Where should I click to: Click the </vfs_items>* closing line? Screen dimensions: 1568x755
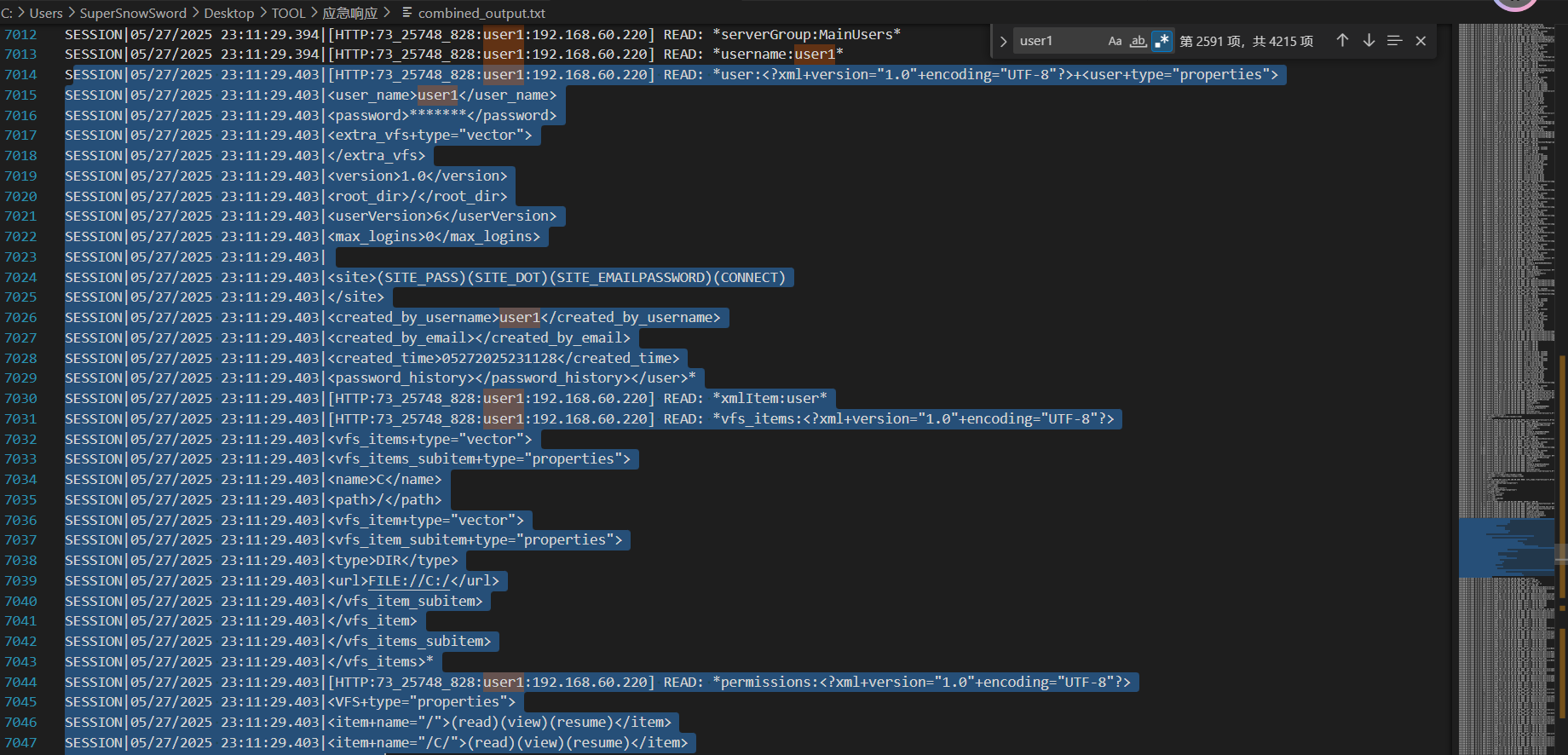tap(381, 662)
